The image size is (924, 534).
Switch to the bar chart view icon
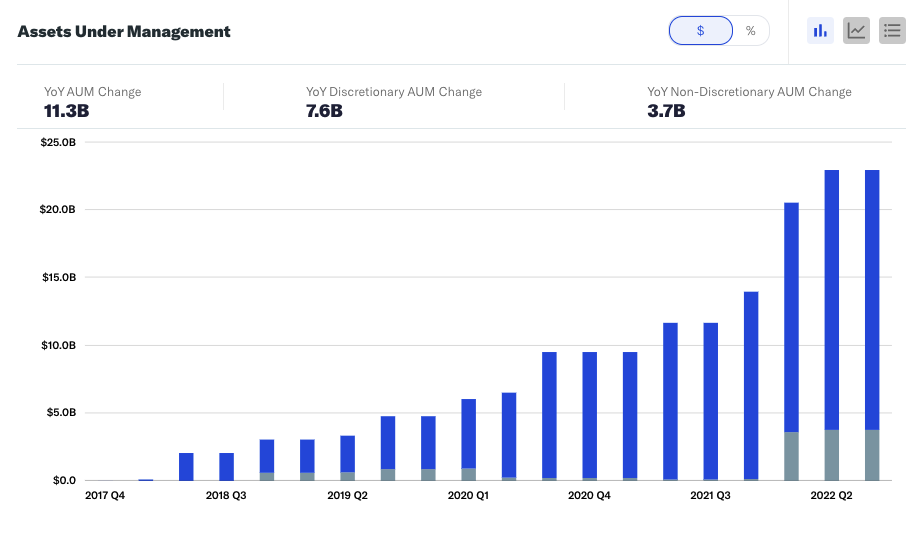point(820,31)
